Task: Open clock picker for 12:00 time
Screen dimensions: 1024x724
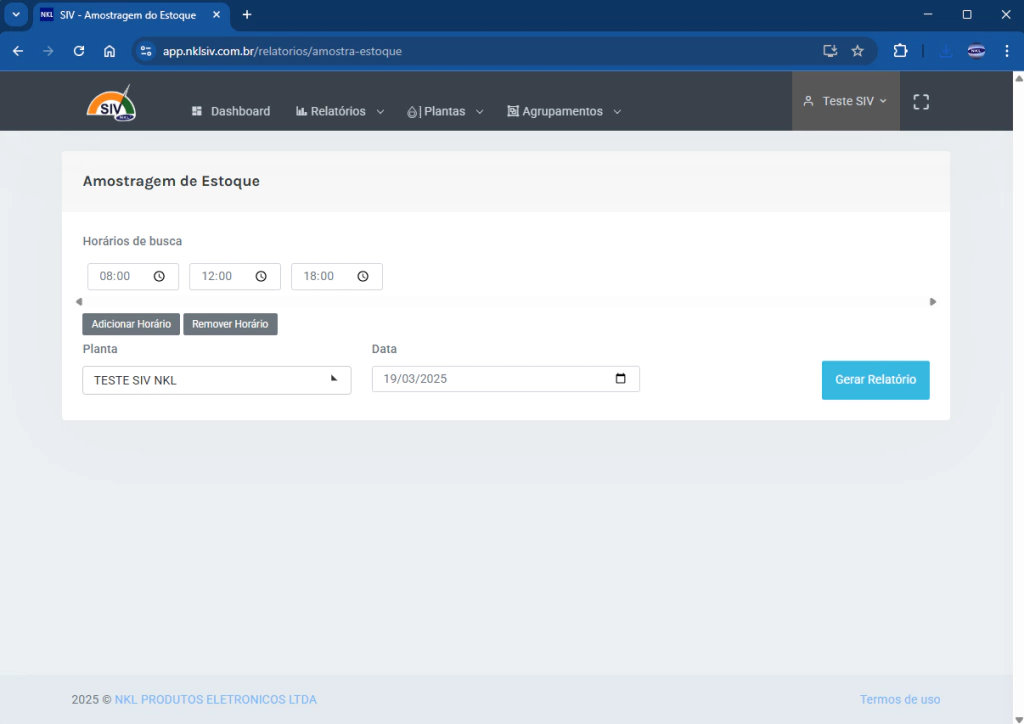Action: tap(261, 277)
